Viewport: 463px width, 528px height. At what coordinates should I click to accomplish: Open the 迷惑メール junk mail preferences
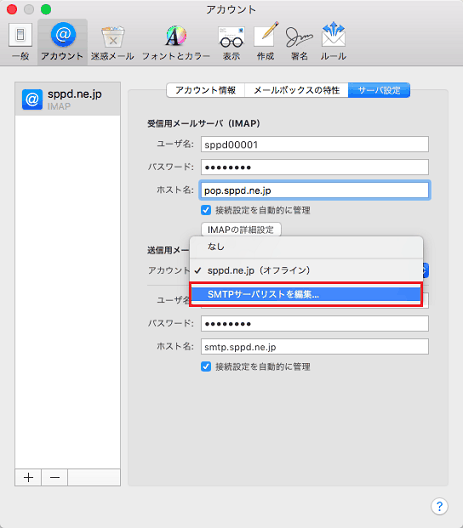[x=113, y=41]
